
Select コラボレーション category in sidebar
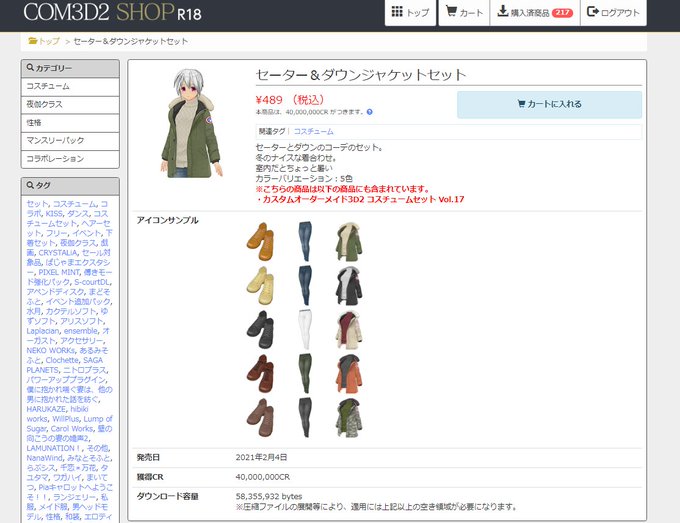[70, 159]
